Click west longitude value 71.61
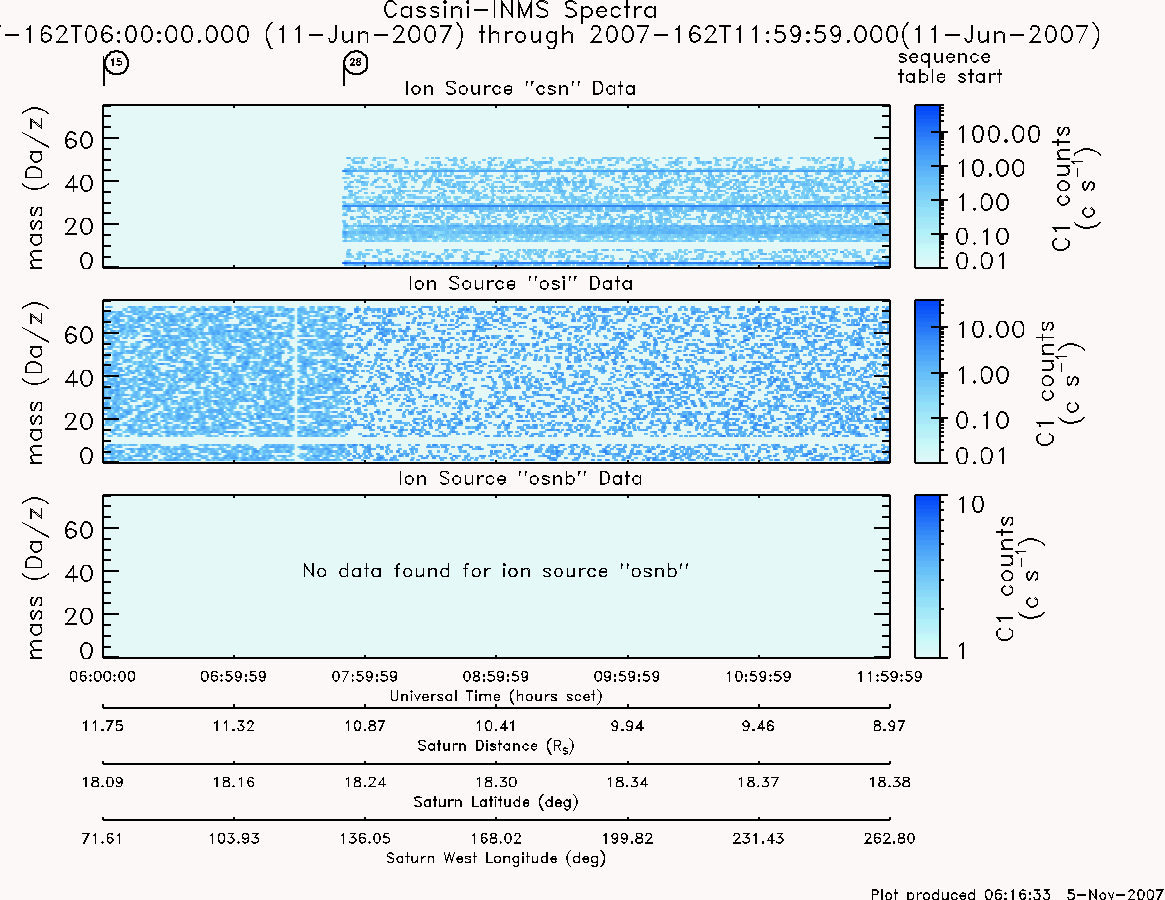 point(103,839)
